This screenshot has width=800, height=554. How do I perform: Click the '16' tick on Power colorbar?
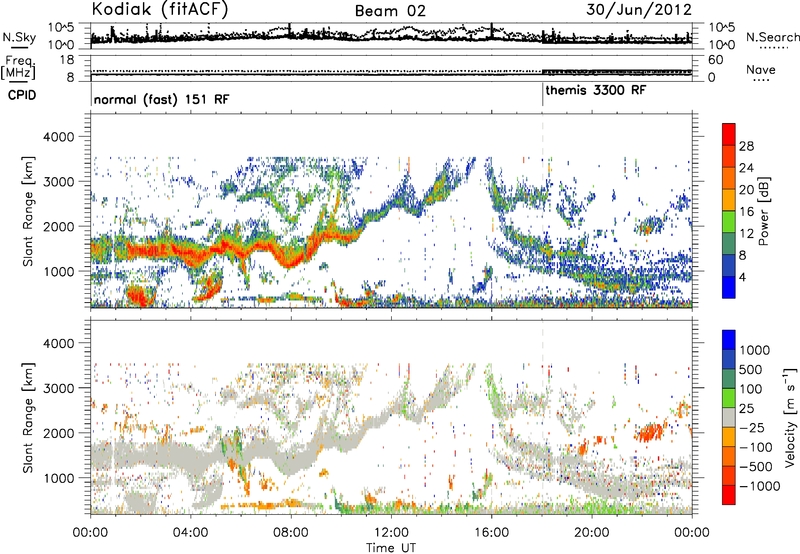click(746, 212)
